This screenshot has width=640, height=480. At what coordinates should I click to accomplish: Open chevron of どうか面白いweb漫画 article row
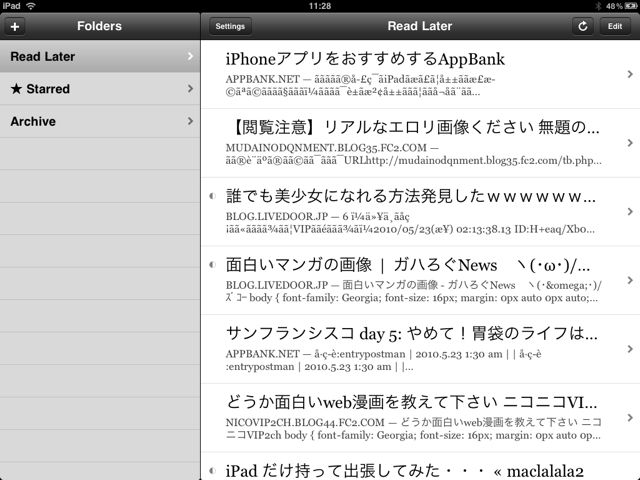[630, 418]
